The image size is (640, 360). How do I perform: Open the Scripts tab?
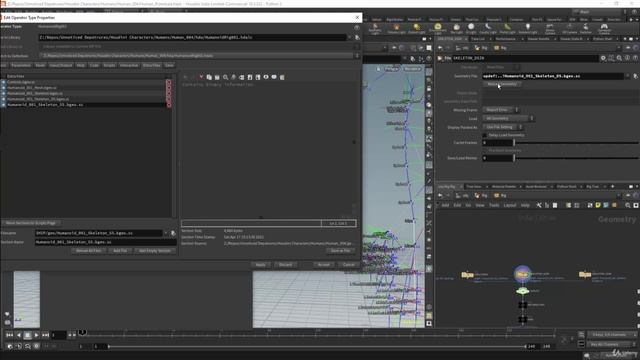click(109, 65)
